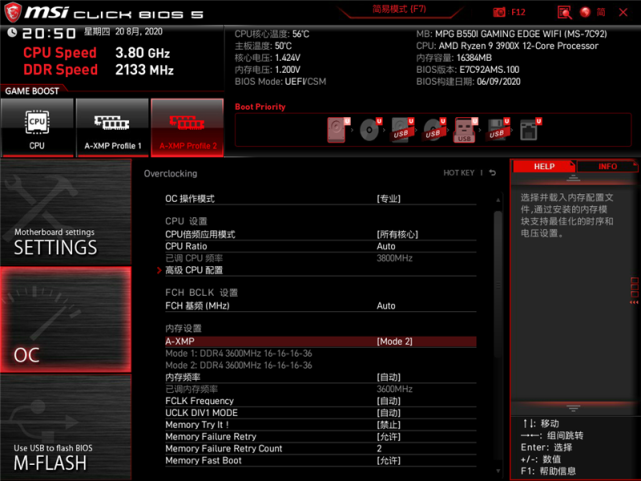Viewport: 641px width, 481px height.
Task: Go back using the return arrow icon
Action: click(x=493, y=173)
